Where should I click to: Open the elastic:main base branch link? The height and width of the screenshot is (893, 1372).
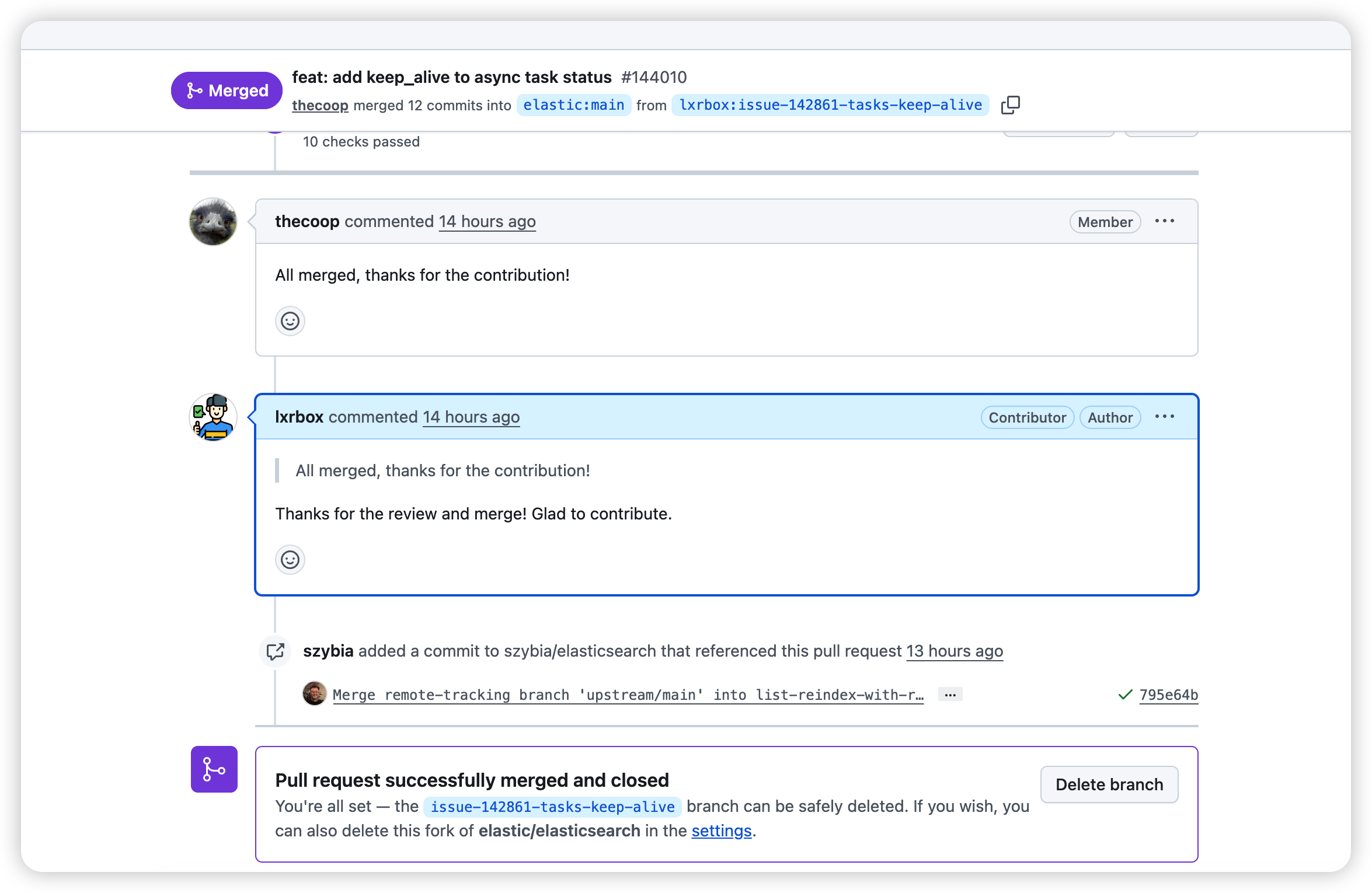[573, 105]
